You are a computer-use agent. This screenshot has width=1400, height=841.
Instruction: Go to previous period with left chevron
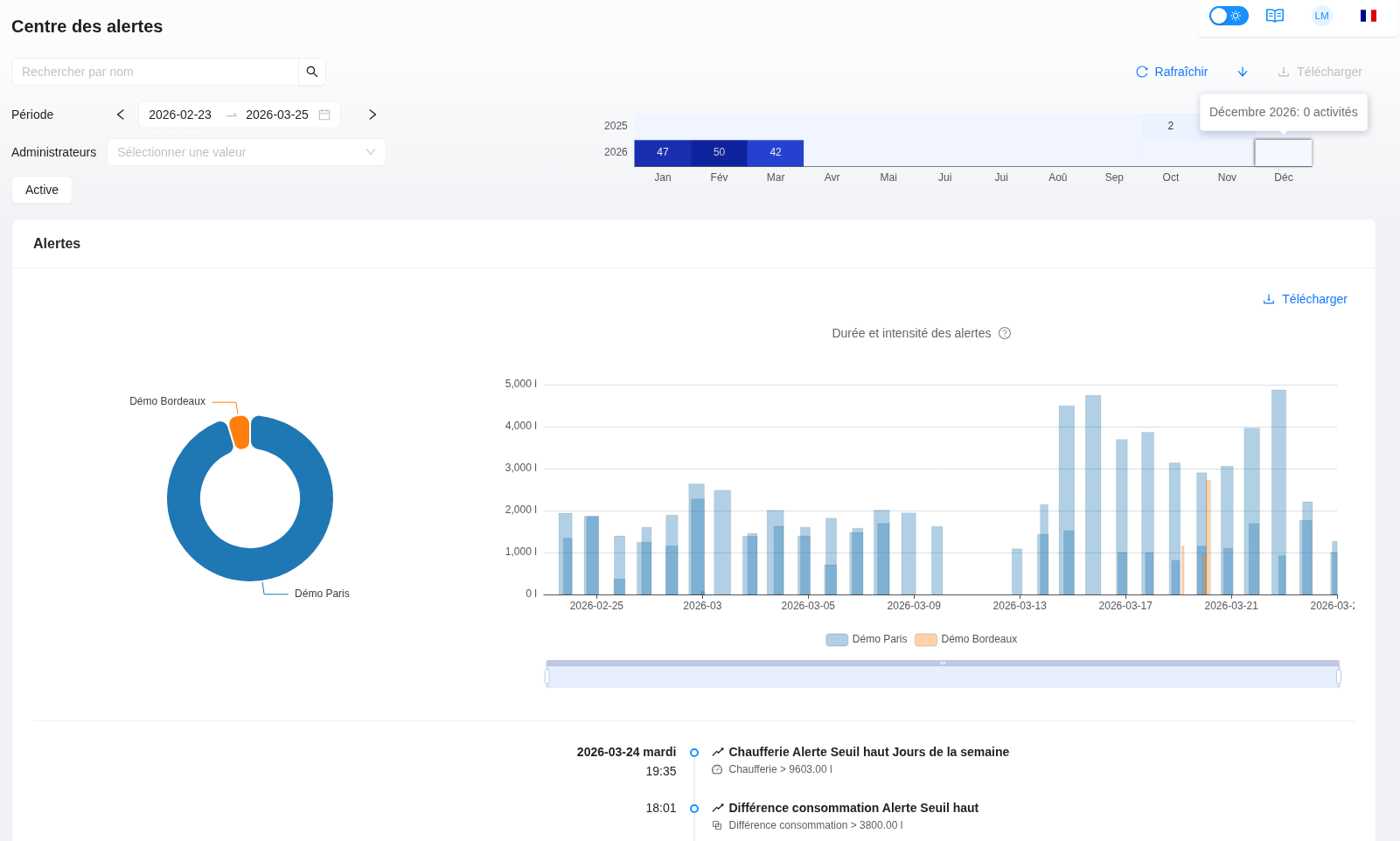click(121, 115)
